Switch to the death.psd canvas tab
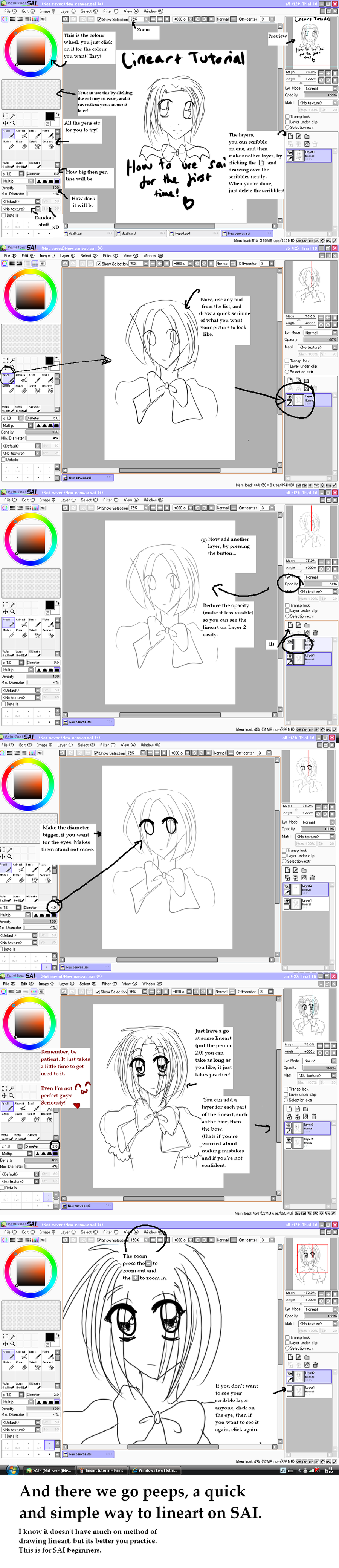This screenshot has width=339, height=1568. 141,233
